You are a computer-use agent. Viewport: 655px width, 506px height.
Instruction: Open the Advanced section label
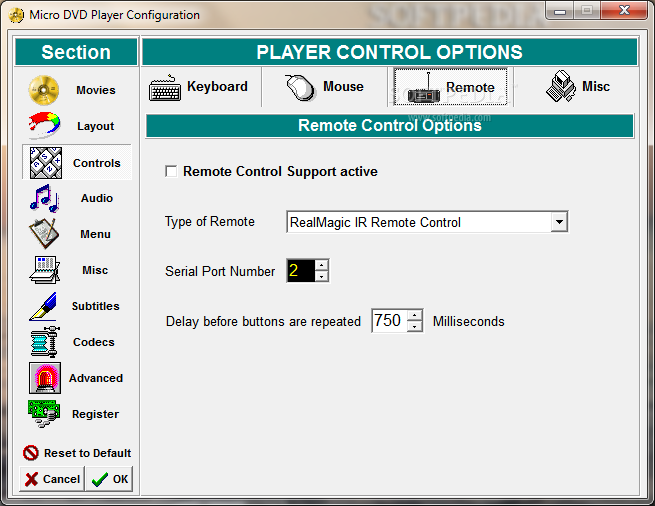pyautogui.click(x=96, y=378)
